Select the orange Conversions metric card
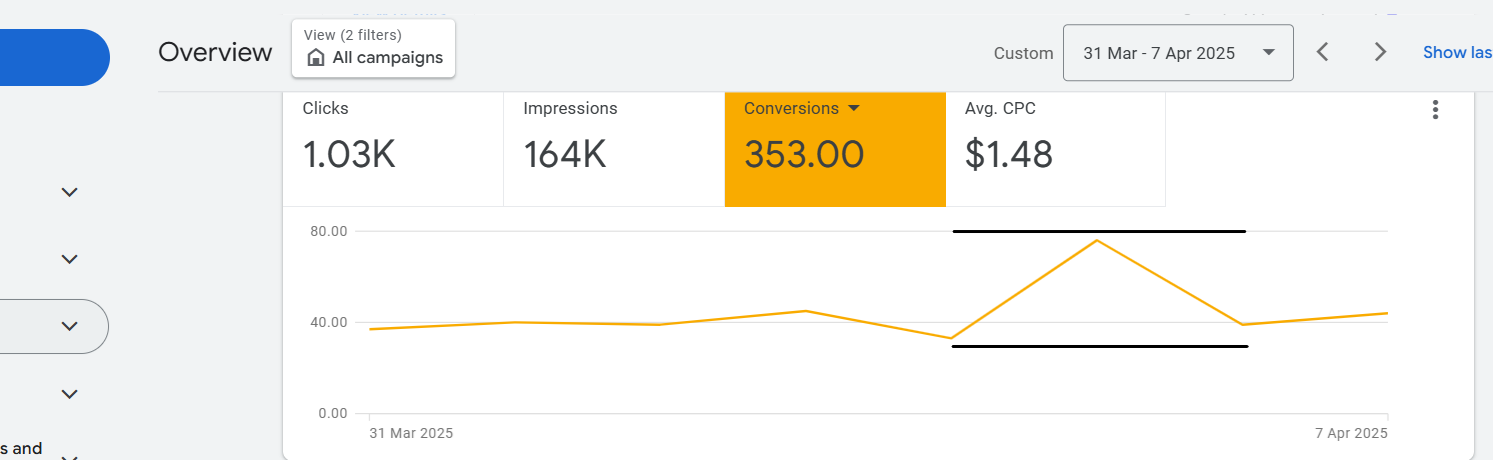This screenshot has width=1493, height=460. (x=834, y=149)
